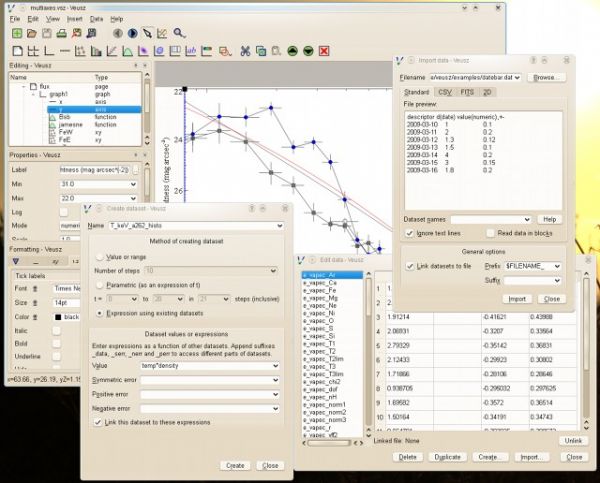Switch to the CSV tab

tap(444, 92)
